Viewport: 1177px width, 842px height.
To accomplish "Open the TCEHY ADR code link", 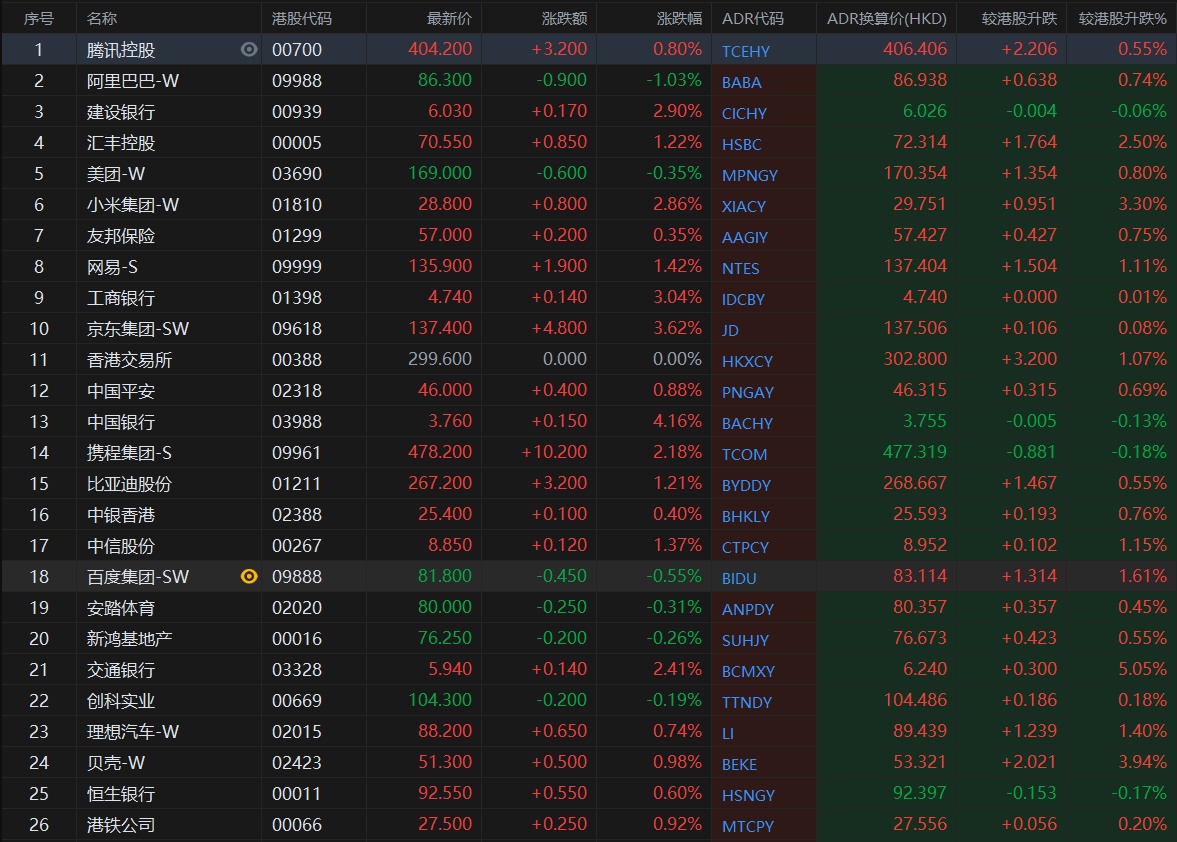I will (746, 51).
